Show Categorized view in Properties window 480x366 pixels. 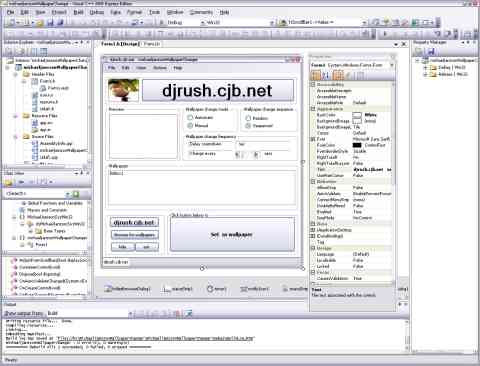316,75
